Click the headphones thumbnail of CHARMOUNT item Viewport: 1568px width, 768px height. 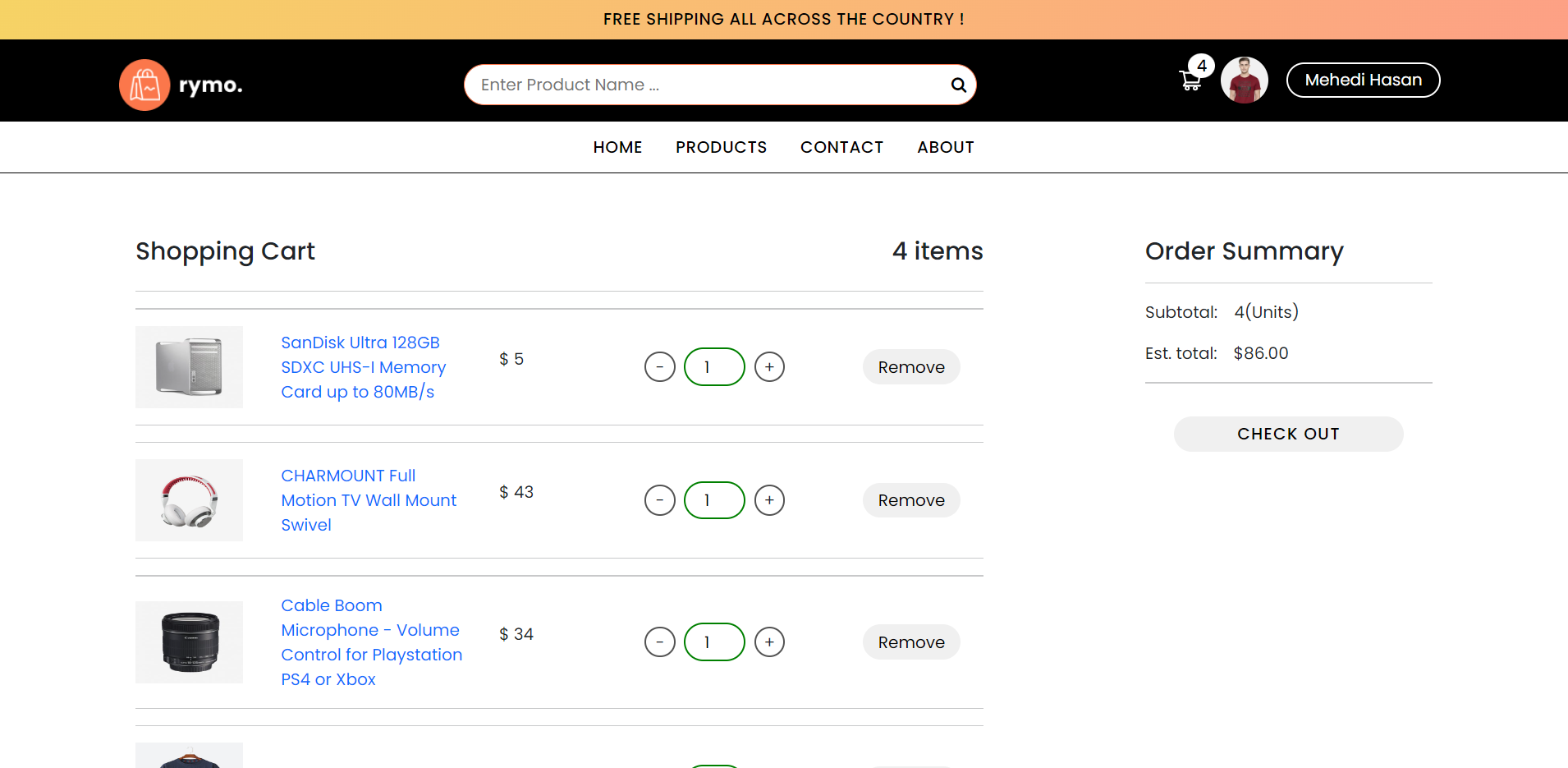tap(189, 500)
